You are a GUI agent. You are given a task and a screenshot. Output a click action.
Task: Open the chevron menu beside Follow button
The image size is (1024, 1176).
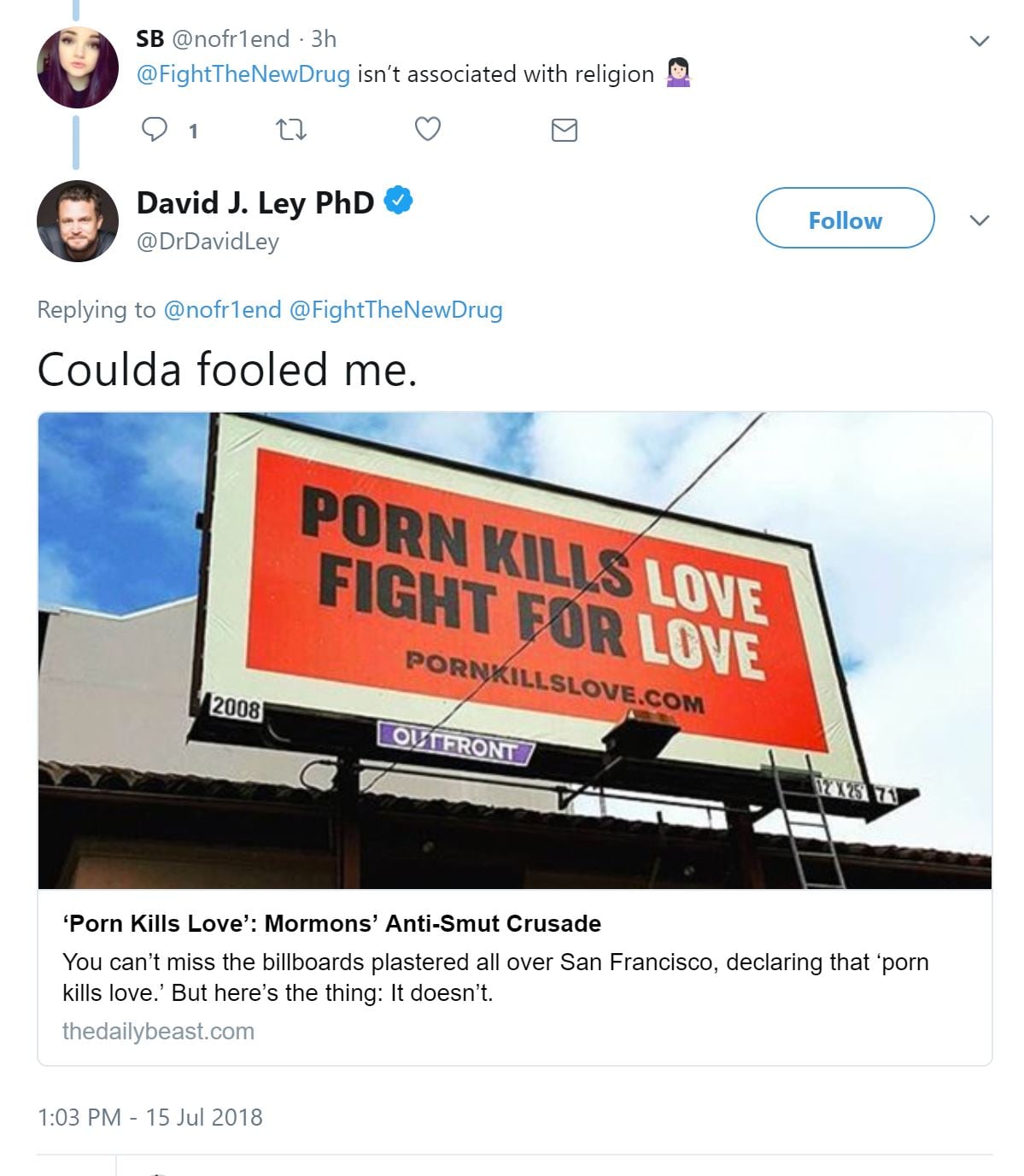click(980, 220)
